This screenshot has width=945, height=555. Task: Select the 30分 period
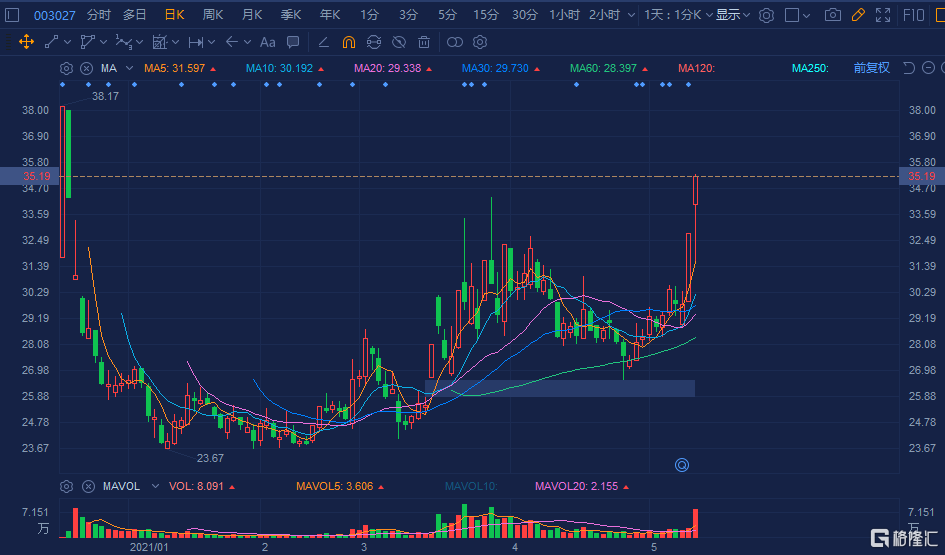(x=524, y=15)
